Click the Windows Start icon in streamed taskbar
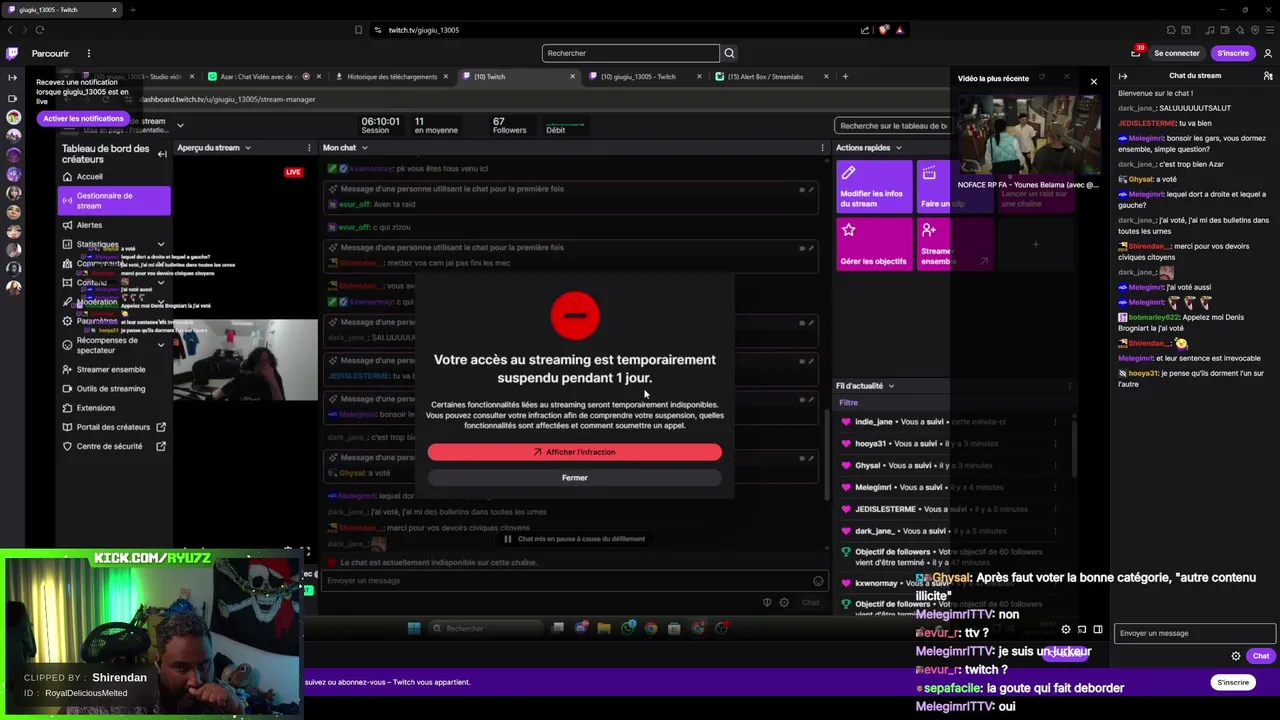Image resolution: width=1280 pixels, height=720 pixels. [414, 628]
